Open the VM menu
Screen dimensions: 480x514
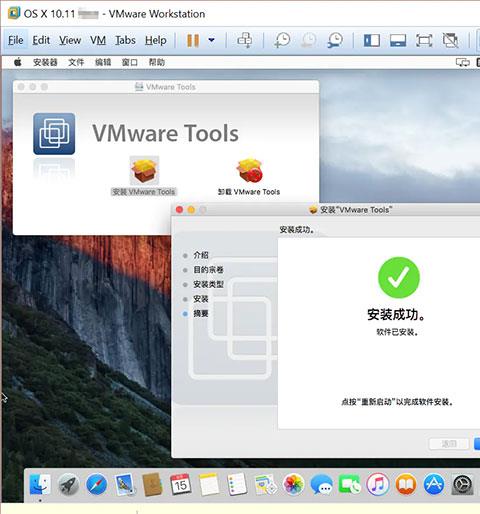98,40
